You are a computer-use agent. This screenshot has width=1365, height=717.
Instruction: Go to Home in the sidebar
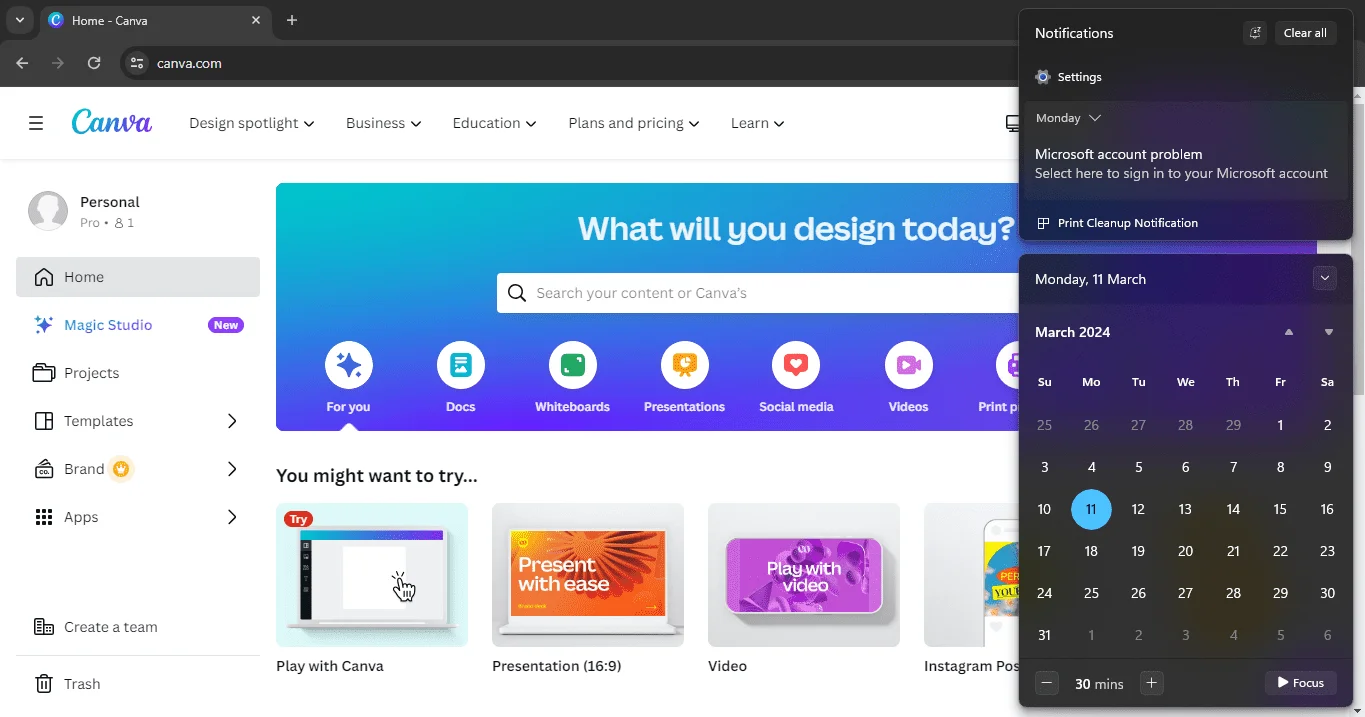[138, 277]
